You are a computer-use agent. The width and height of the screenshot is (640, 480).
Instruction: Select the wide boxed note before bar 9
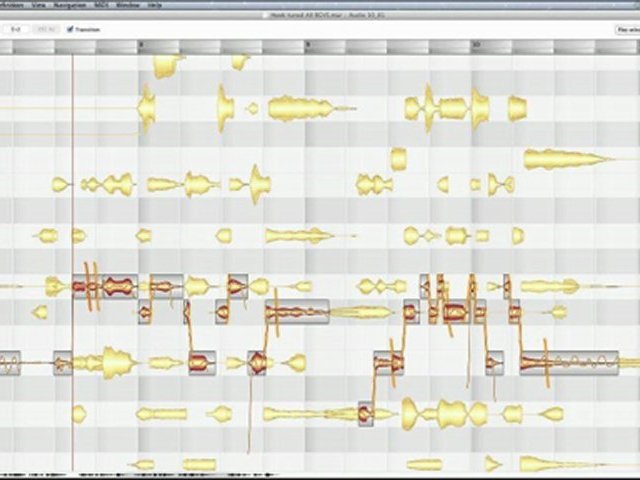click(x=297, y=313)
